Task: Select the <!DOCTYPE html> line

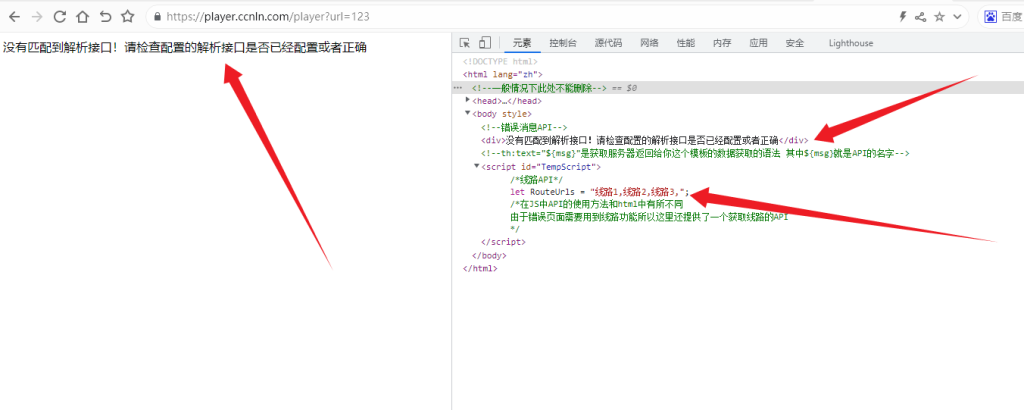Action: pyautogui.click(x=500, y=62)
